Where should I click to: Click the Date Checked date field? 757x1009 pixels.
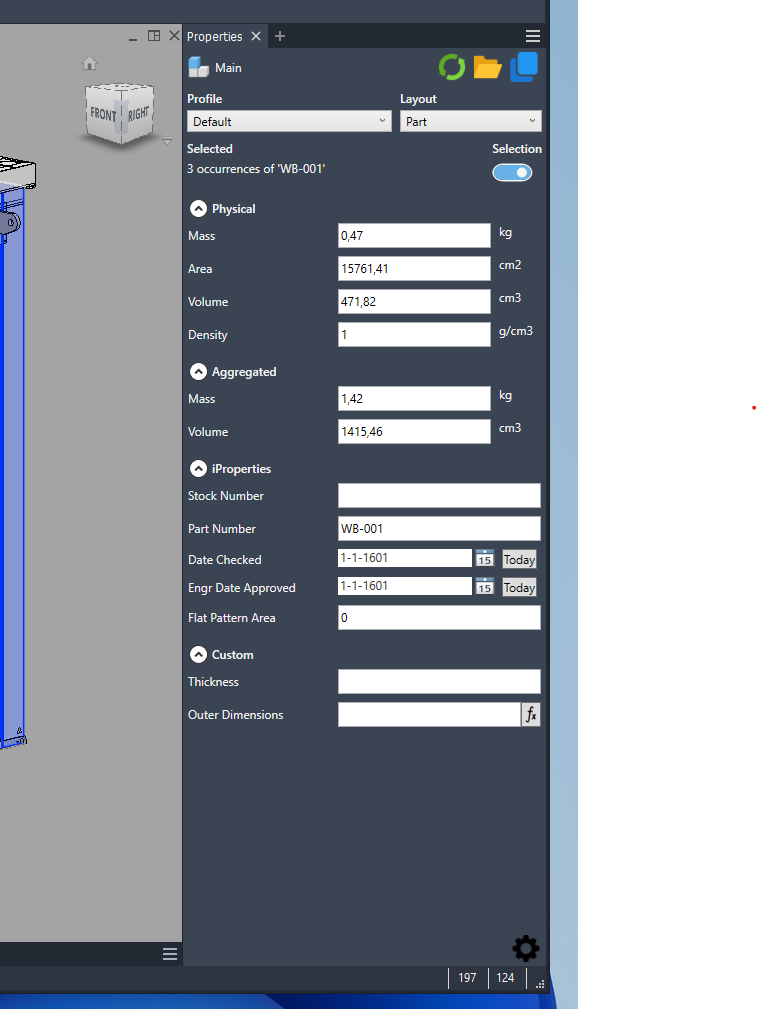click(x=405, y=558)
